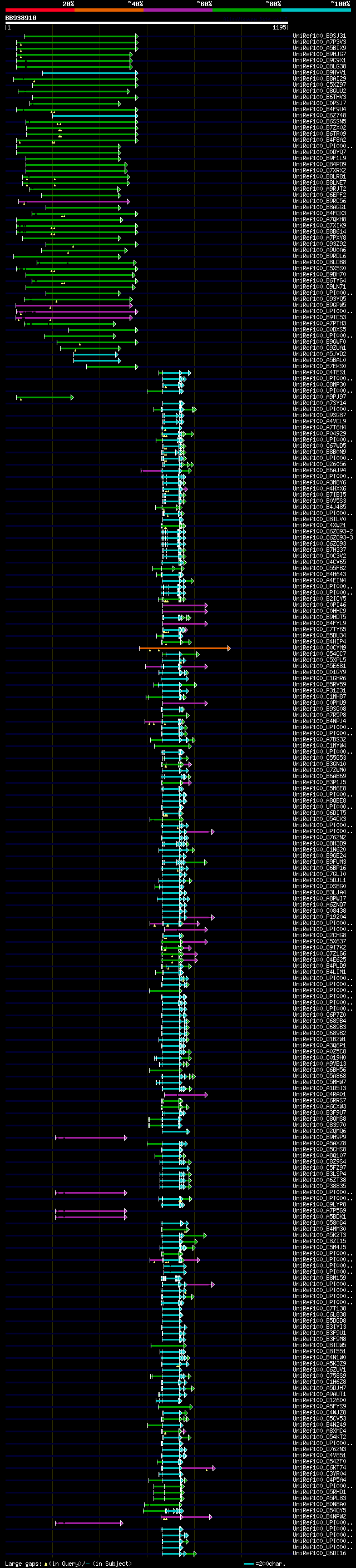Image resolution: width=356 pixels, height=1568 pixels.
Task: Open hit UniRef100_B9RC56
Action: 319,201
